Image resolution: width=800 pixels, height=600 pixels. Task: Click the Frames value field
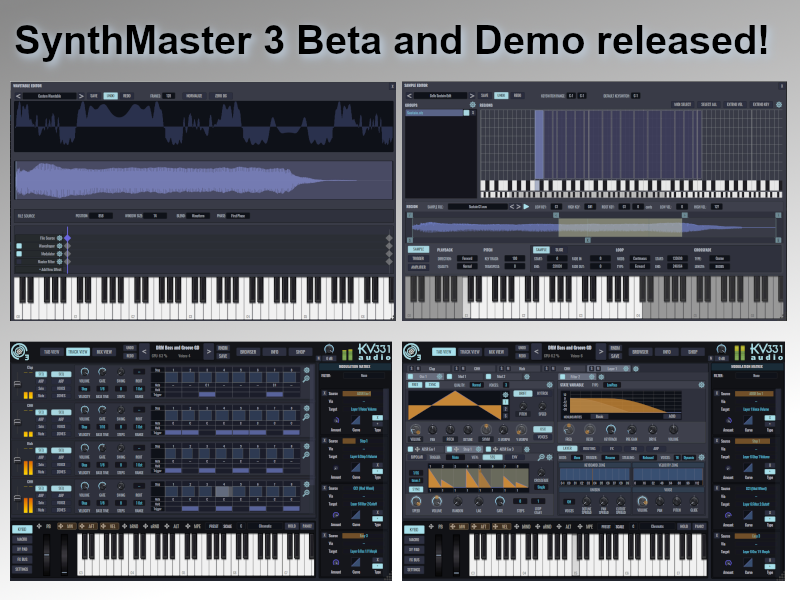(168, 96)
